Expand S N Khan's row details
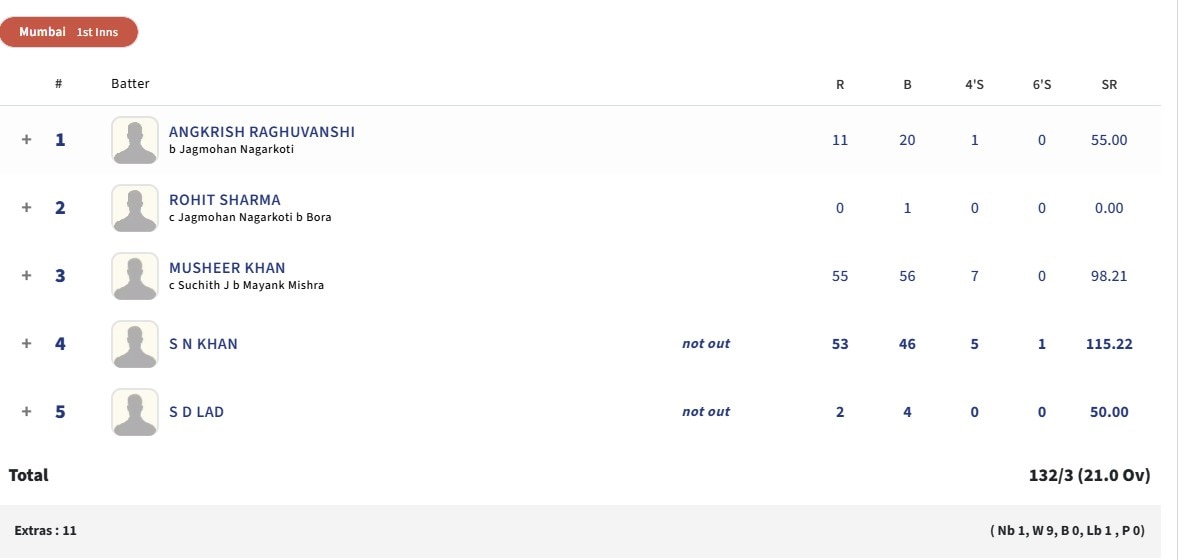The image size is (1178, 560). pyautogui.click(x=27, y=344)
